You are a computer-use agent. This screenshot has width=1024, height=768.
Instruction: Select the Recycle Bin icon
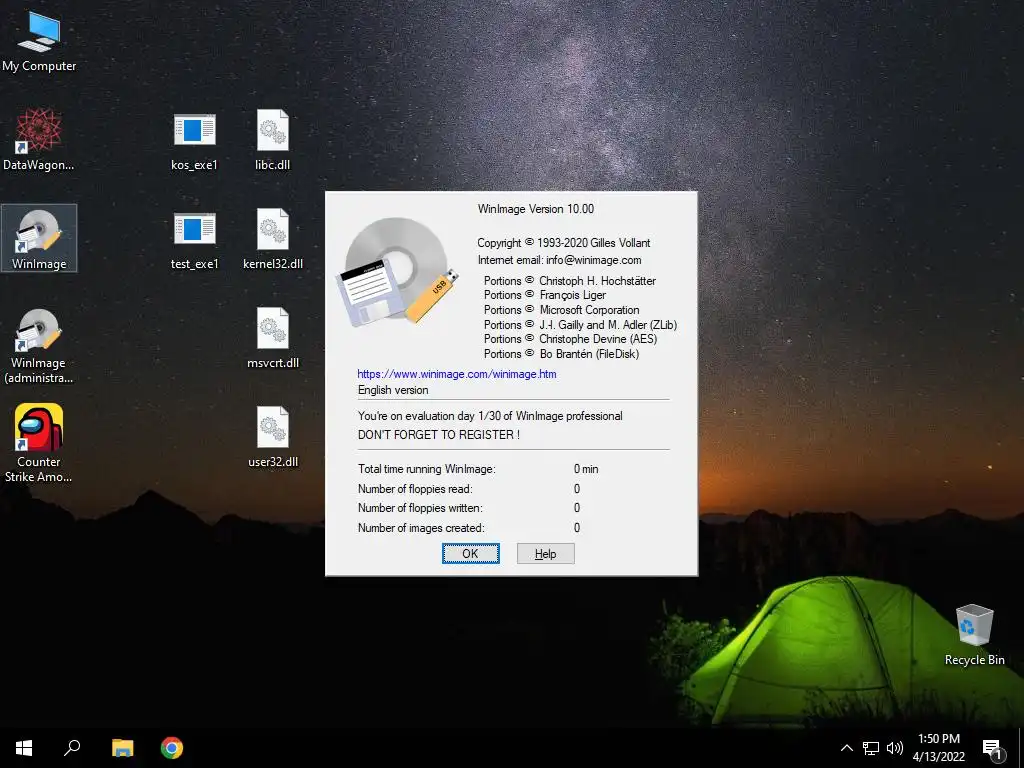pos(974,634)
